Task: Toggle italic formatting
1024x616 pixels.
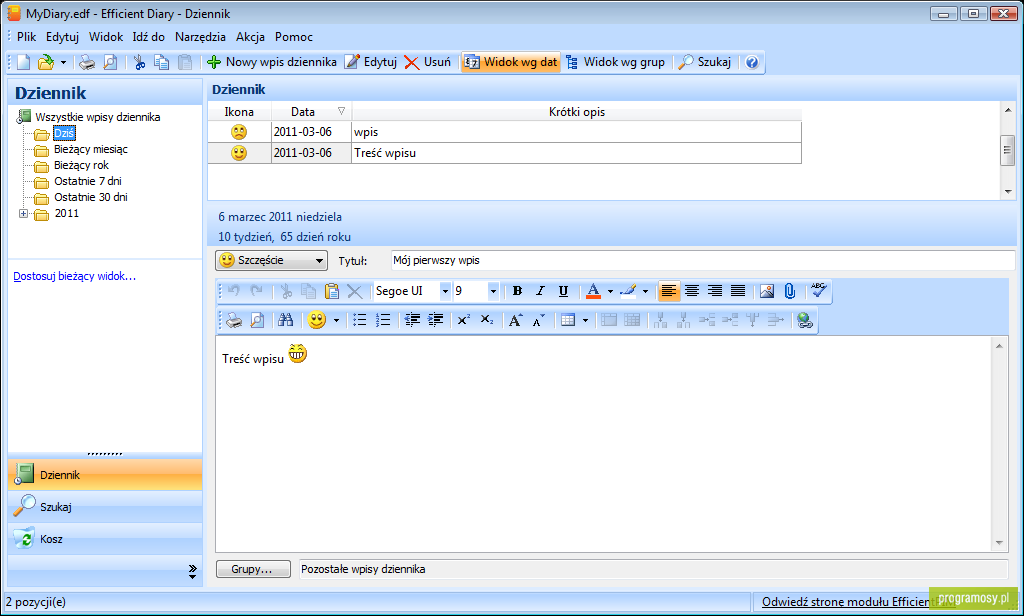Action: point(540,291)
